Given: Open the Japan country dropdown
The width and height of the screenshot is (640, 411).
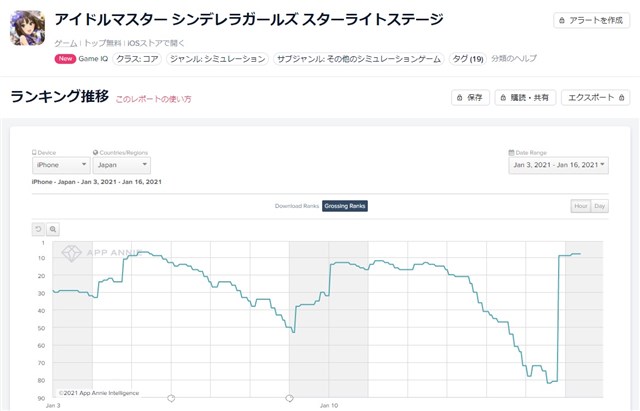Looking at the screenshot, I should coord(122,165).
